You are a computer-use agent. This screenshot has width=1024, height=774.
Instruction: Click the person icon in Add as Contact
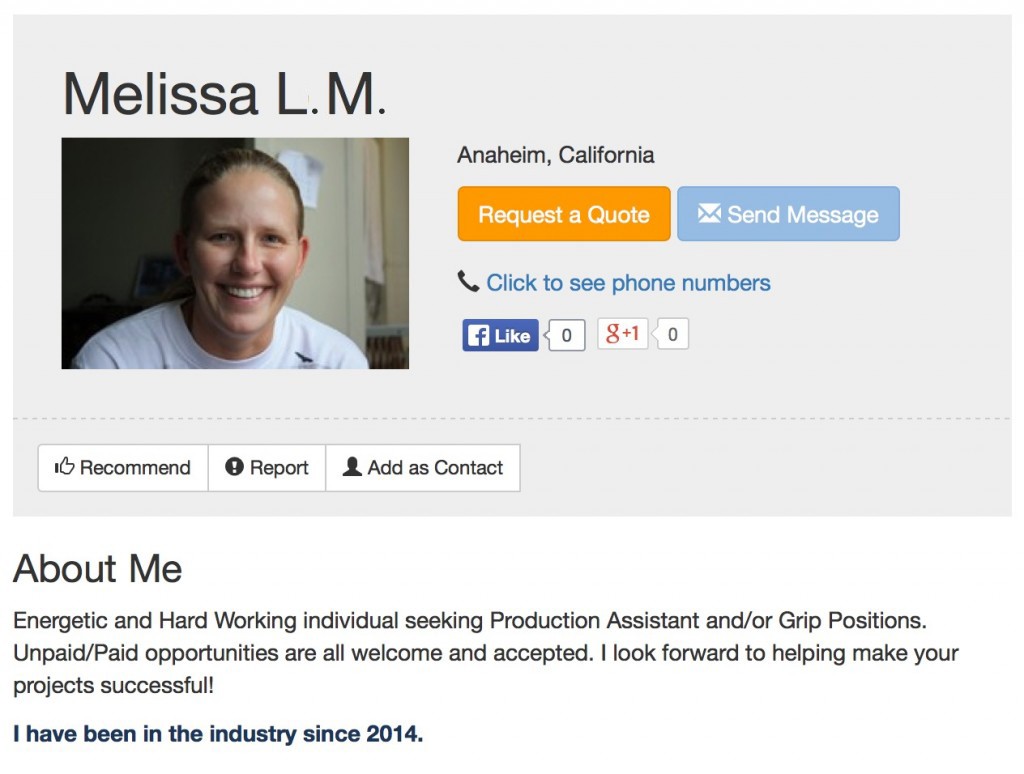click(x=352, y=467)
